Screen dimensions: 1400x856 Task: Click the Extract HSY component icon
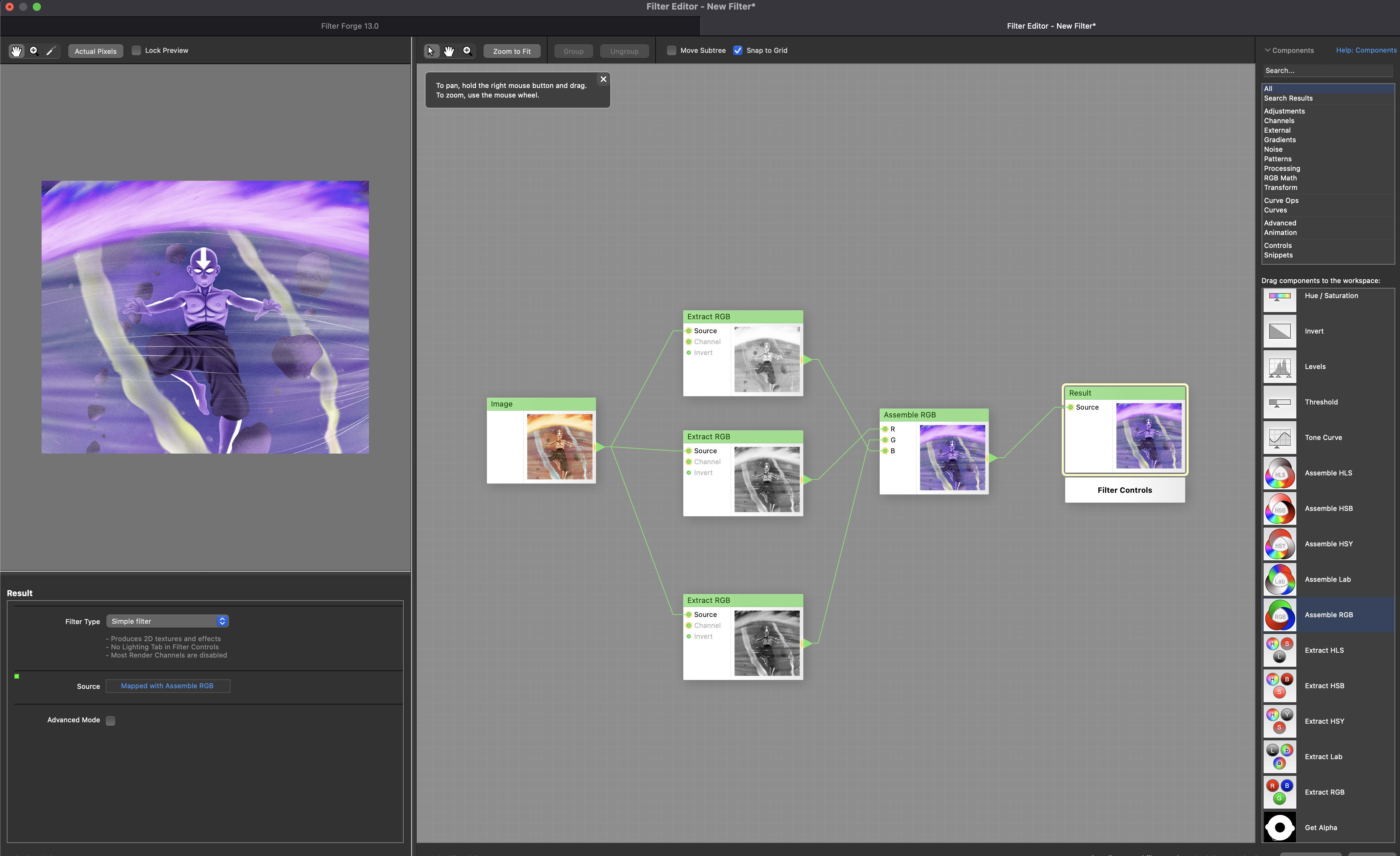[x=1280, y=721]
